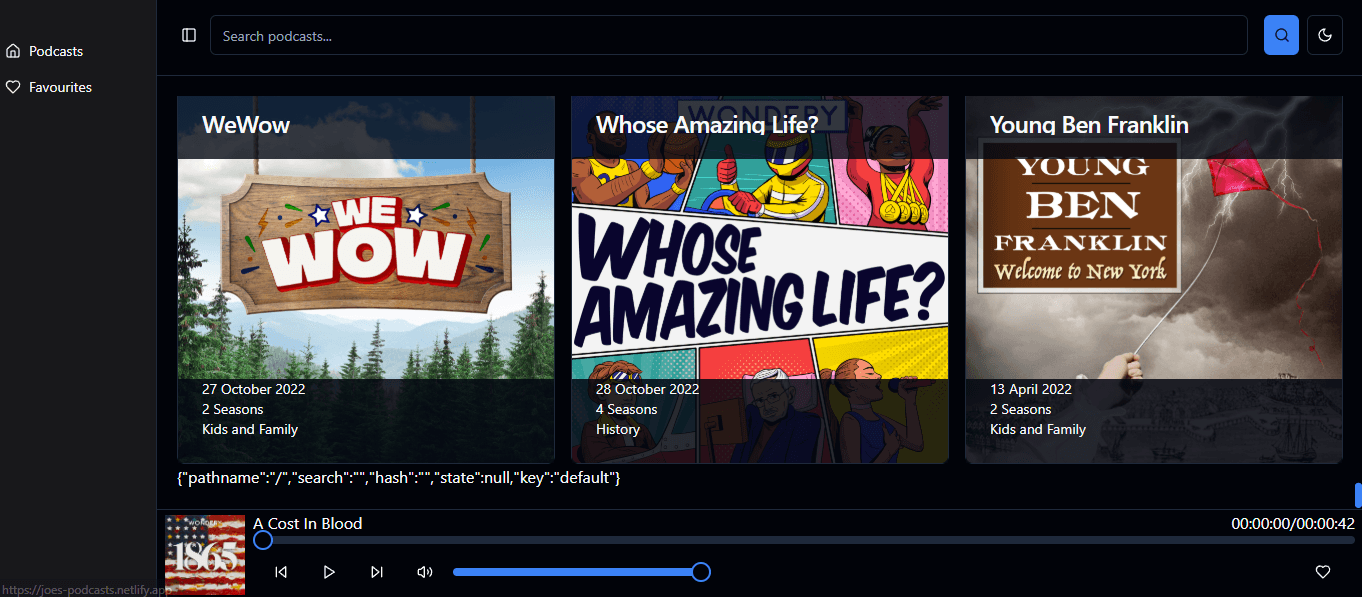This screenshot has width=1362, height=597.
Task: Open Favourites in the sidebar
Action: (60, 87)
